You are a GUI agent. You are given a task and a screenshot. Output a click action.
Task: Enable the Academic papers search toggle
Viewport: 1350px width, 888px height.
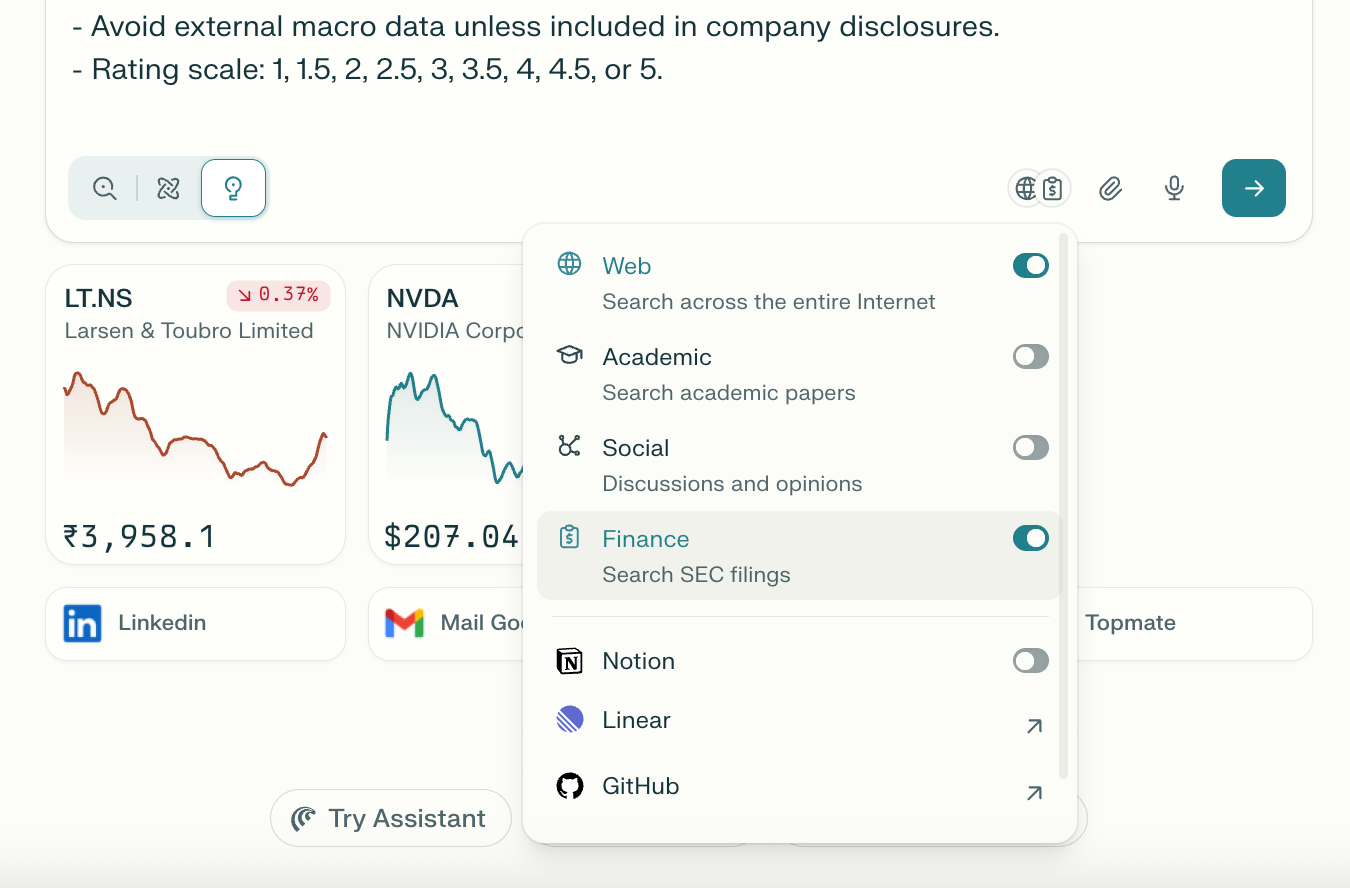point(1031,356)
